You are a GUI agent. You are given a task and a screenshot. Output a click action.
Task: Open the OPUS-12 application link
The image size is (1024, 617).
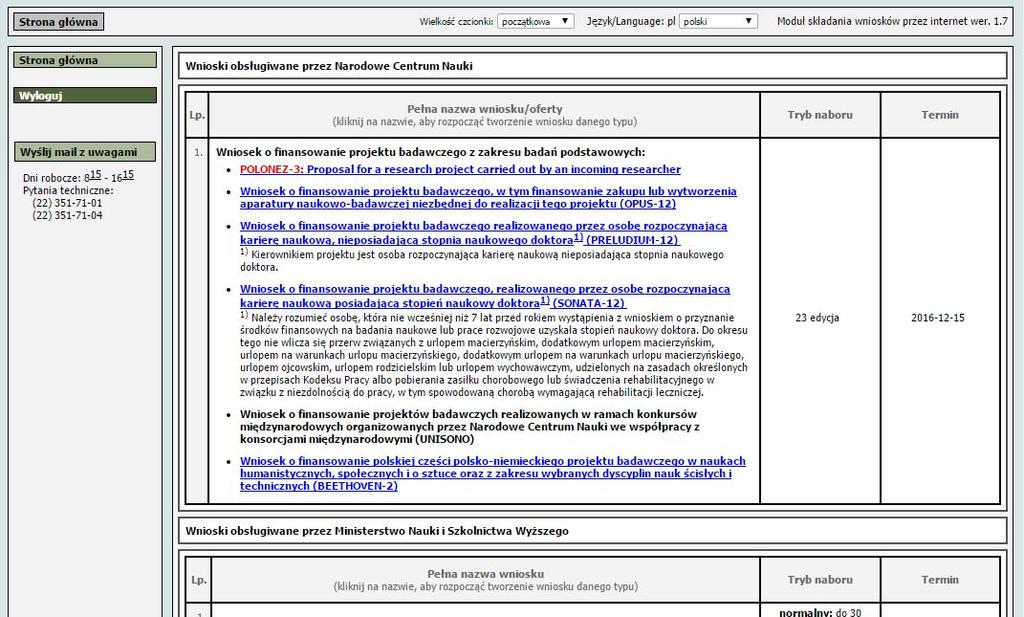click(488, 197)
